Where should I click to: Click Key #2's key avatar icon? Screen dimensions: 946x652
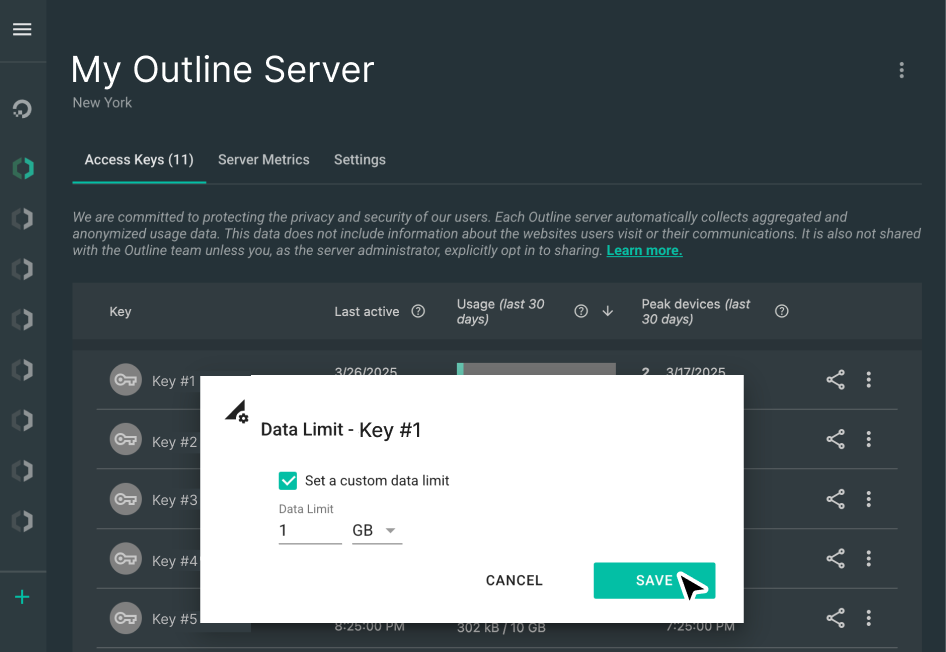coord(125,439)
